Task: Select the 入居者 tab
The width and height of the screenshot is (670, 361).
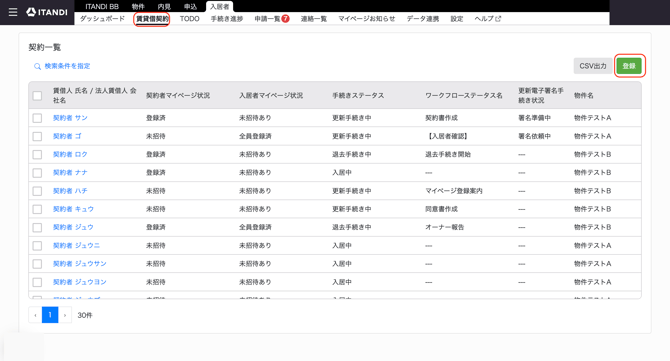Action: (220, 6)
